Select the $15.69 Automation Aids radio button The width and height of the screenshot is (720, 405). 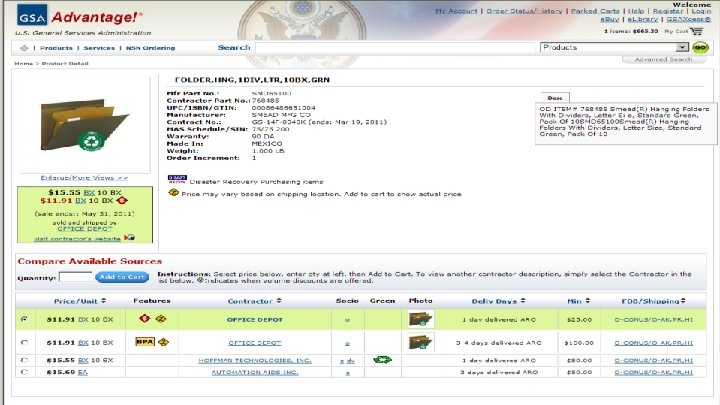point(24,372)
